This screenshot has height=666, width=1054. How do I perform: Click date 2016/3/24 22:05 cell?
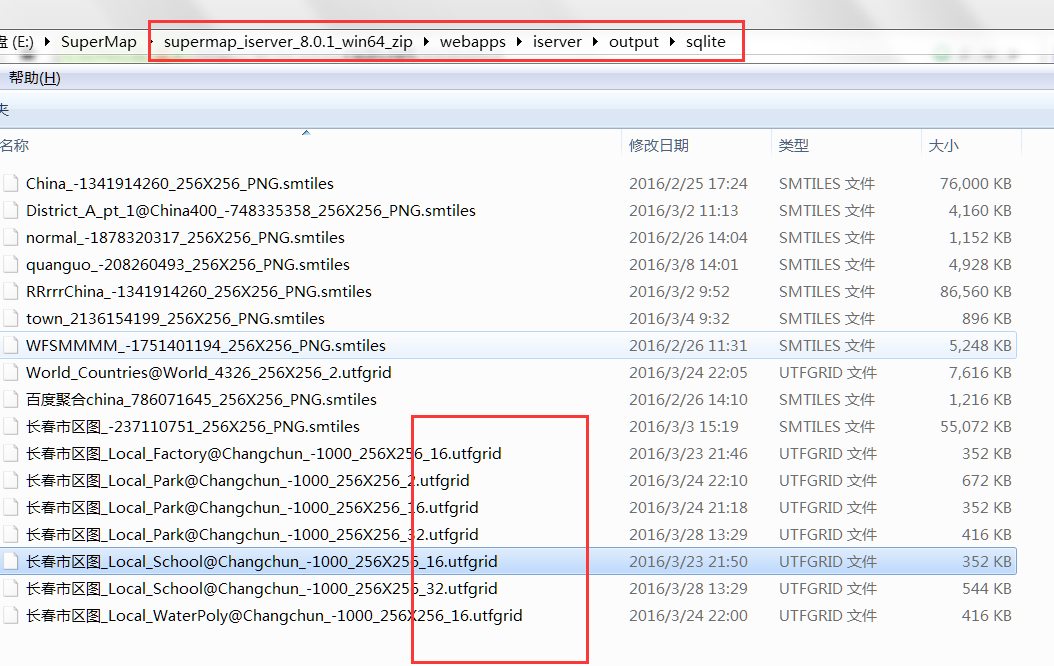[x=688, y=372]
